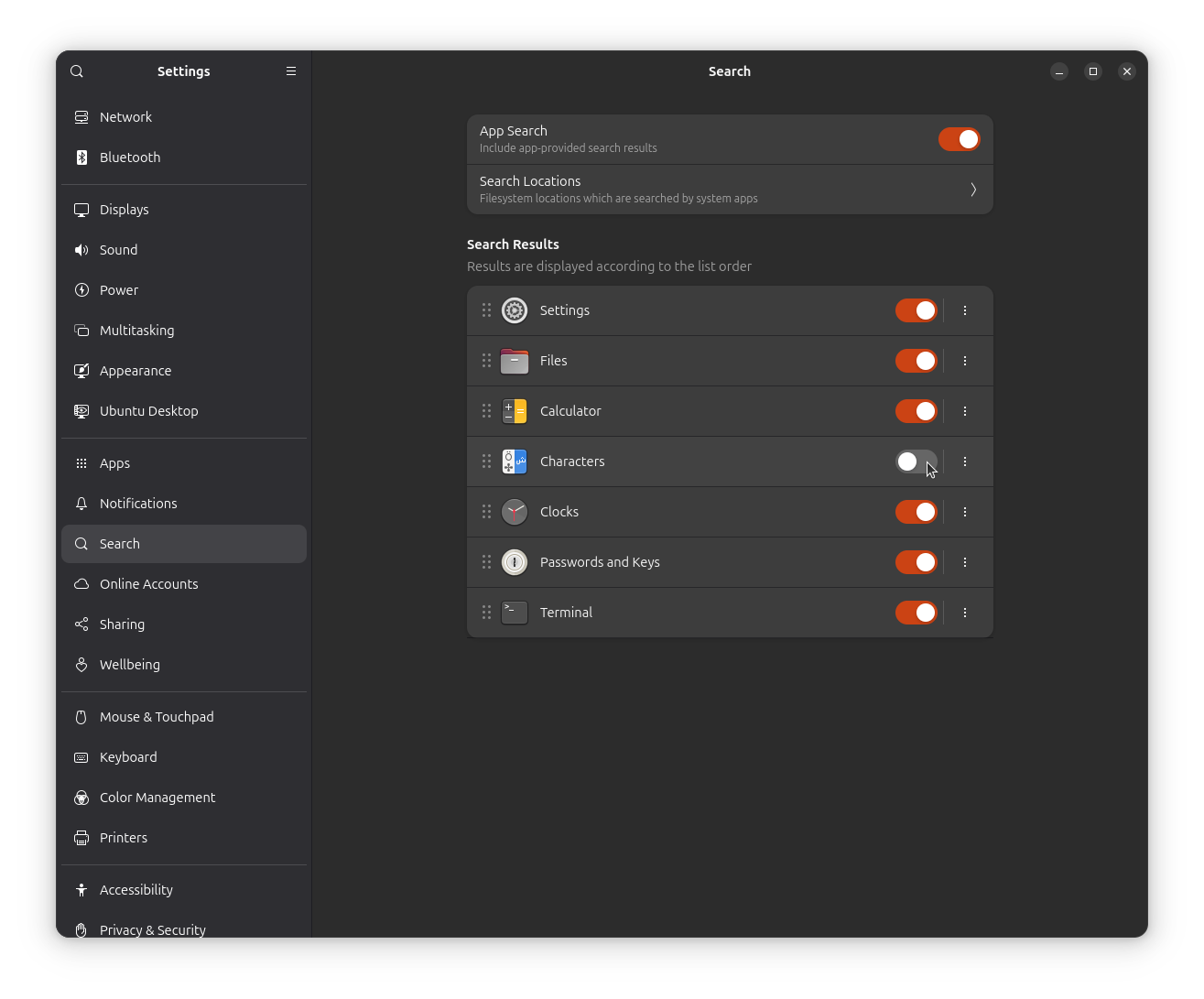Click the Calculator app icon in results list

pyautogui.click(x=515, y=411)
